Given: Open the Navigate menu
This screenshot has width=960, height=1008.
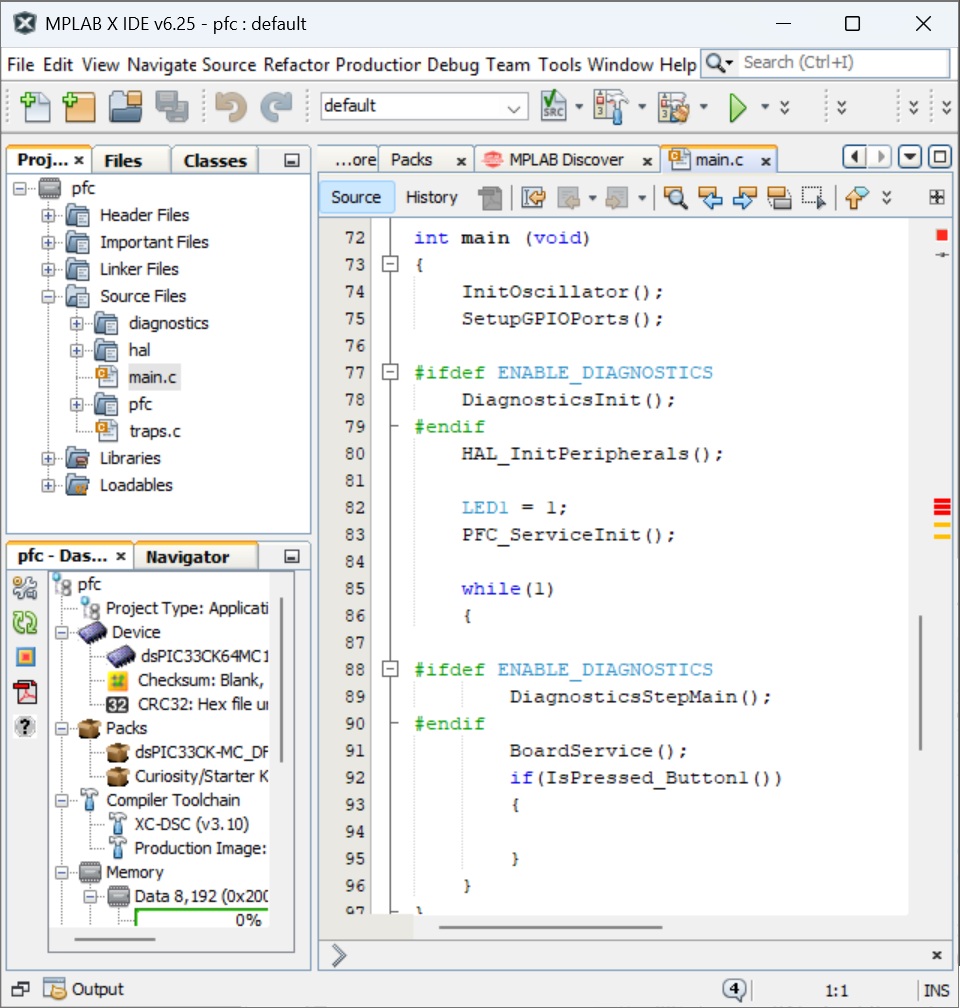Looking at the screenshot, I should click(x=162, y=65).
